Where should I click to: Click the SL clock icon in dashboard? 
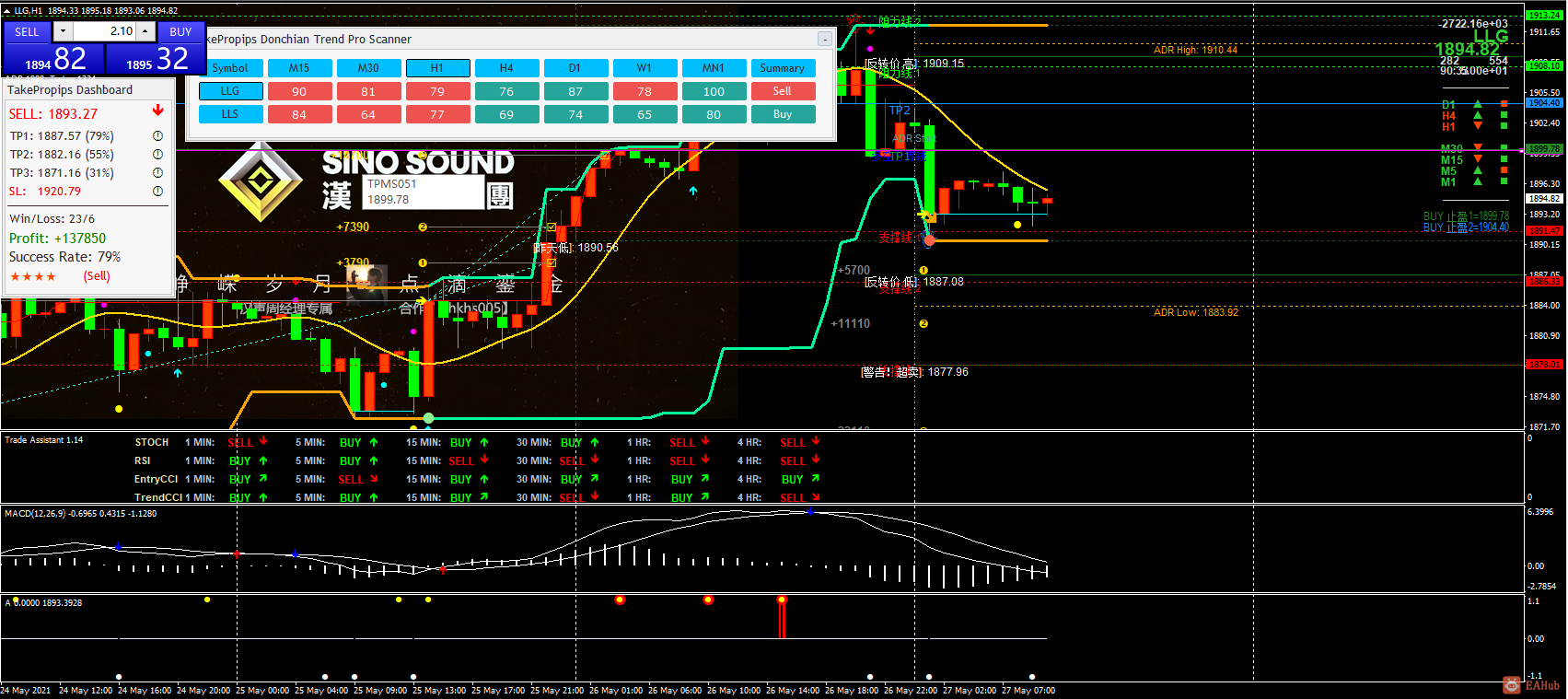pyautogui.click(x=157, y=191)
